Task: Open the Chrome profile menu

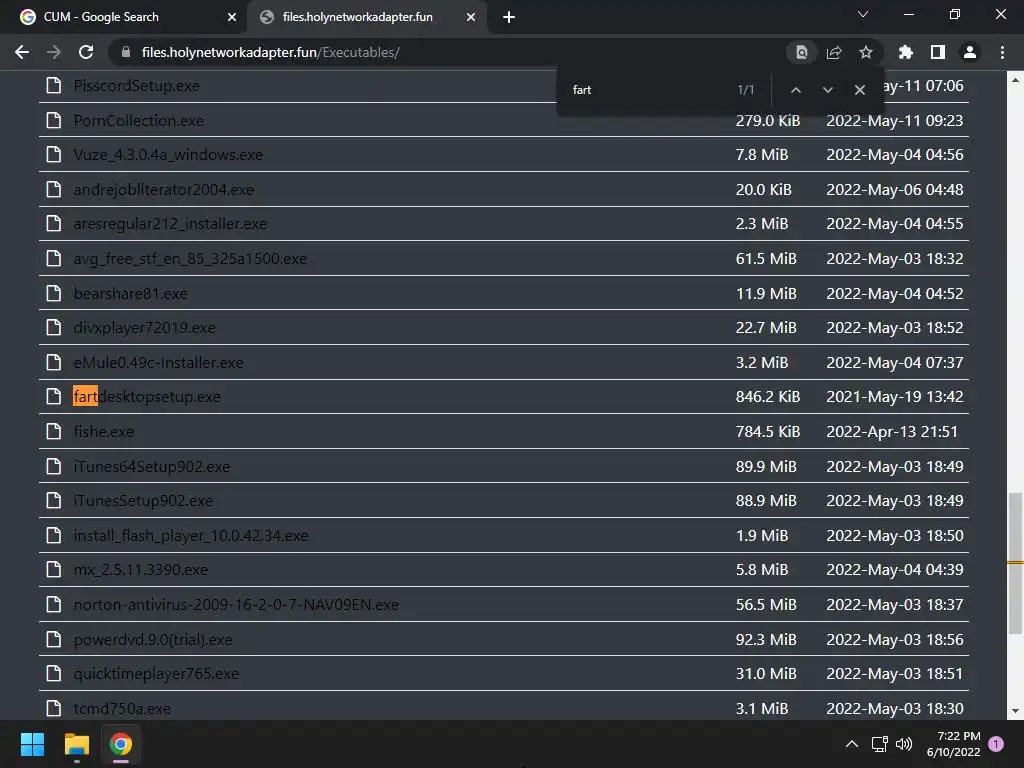Action: [970, 52]
